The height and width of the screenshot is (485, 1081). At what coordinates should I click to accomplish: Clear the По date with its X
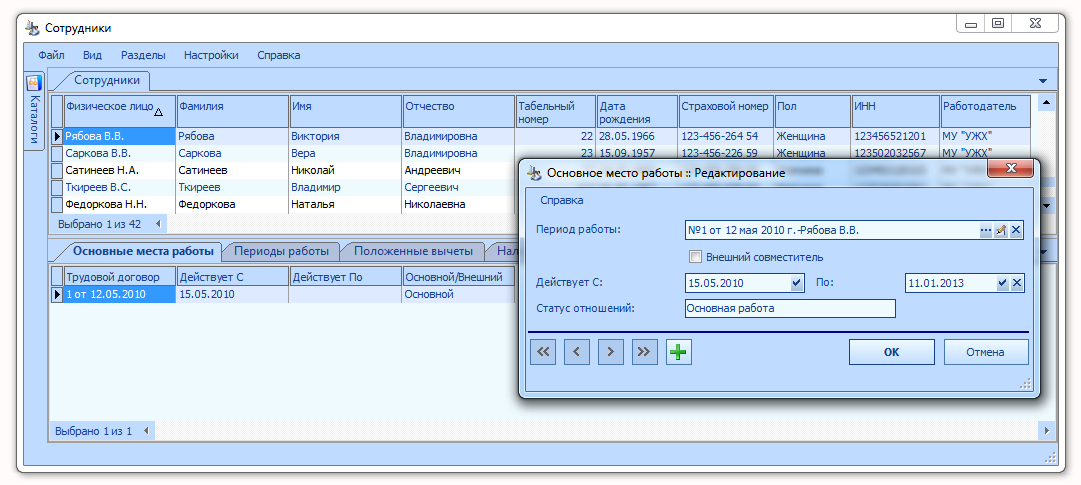click(1017, 283)
